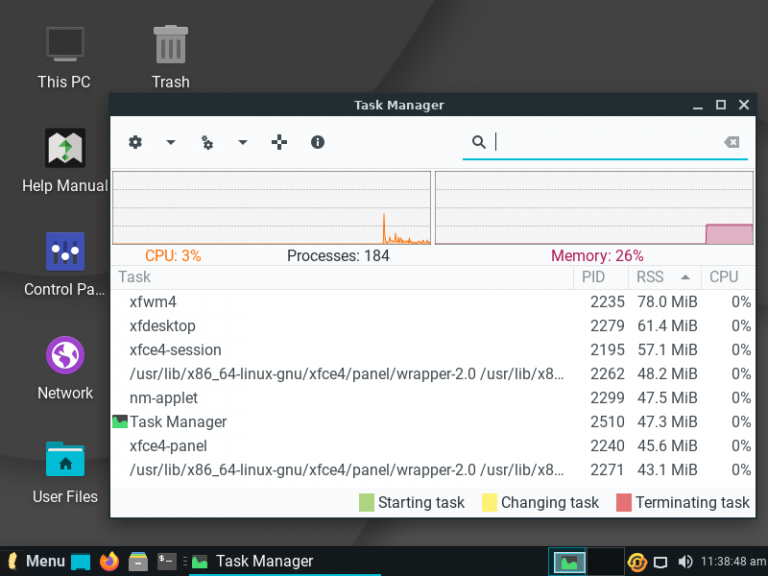Open the Network desktop icon

(x=65, y=368)
